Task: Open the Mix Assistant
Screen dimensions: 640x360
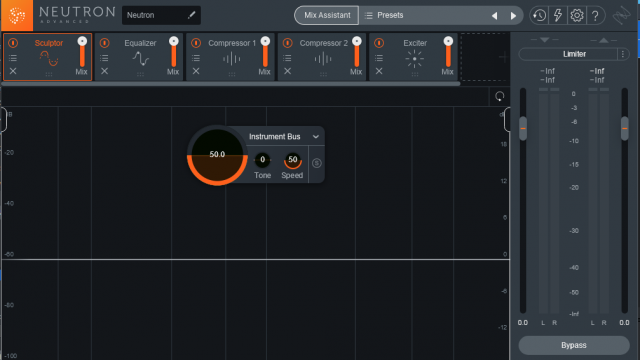Action: point(327,15)
